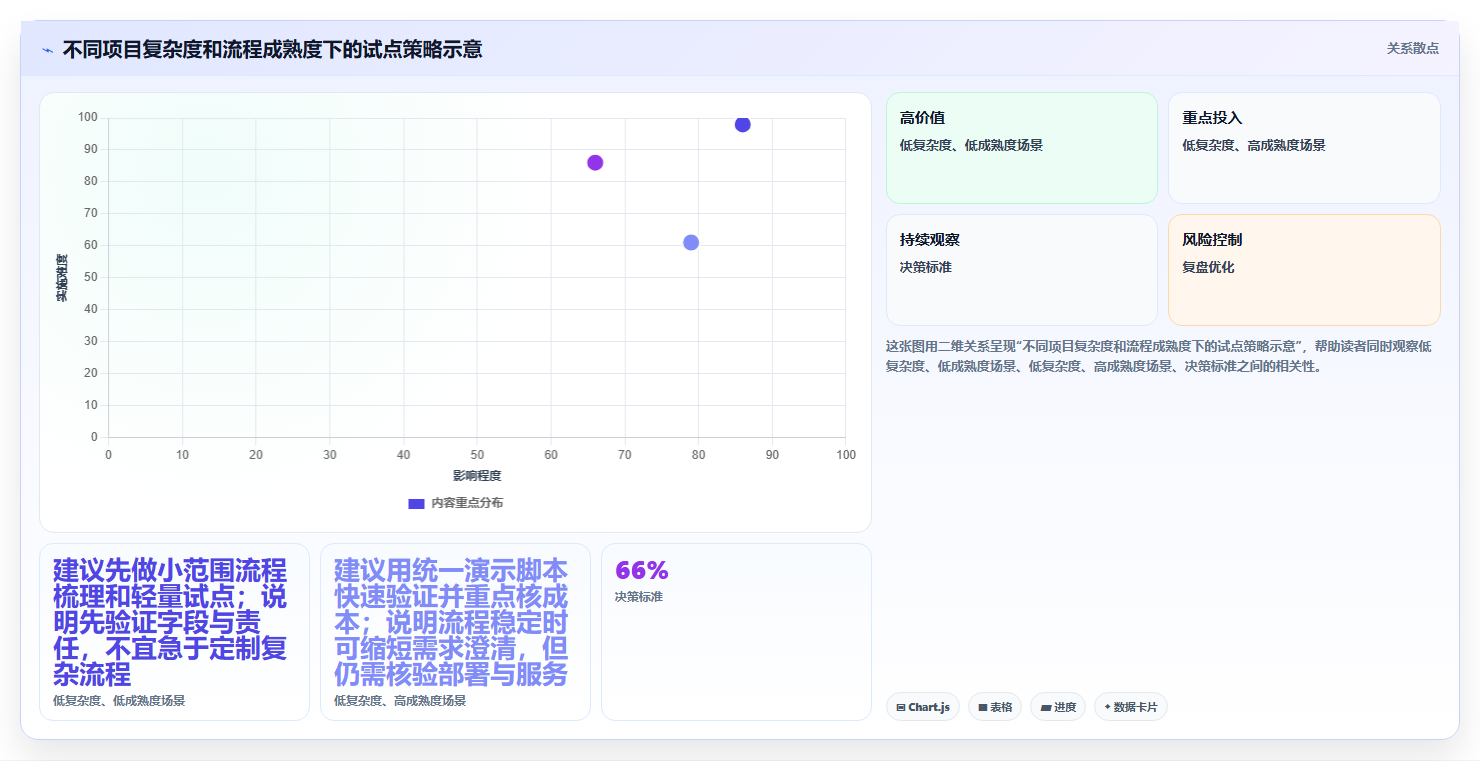This screenshot has height=761, width=1480.
Task: Click 复盘优化 text in 风险控制 card
Action: pos(1208,267)
